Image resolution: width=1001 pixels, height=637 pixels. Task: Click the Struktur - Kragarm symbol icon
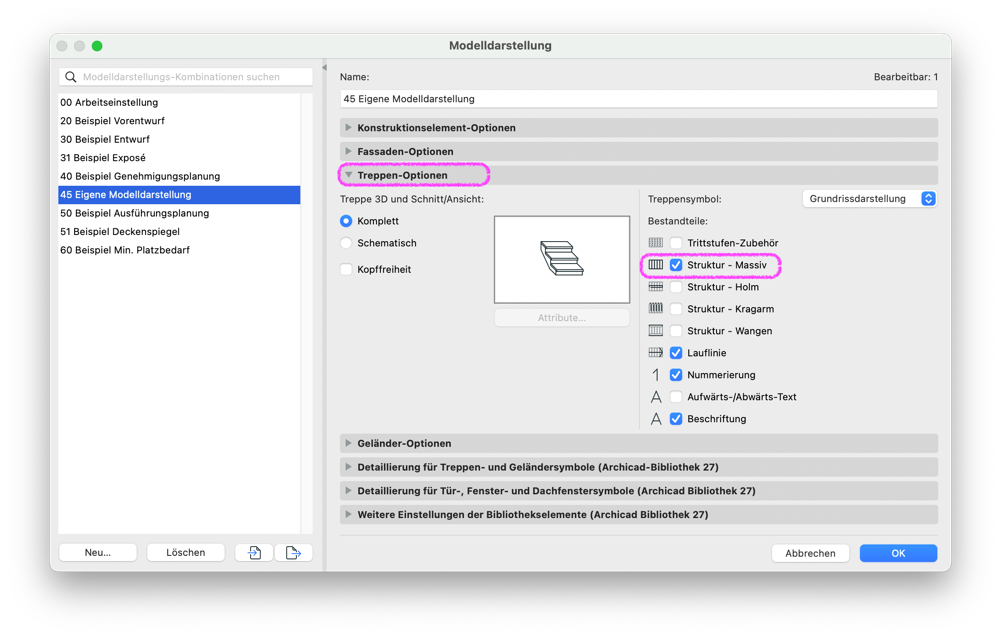click(x=656, y=308)
